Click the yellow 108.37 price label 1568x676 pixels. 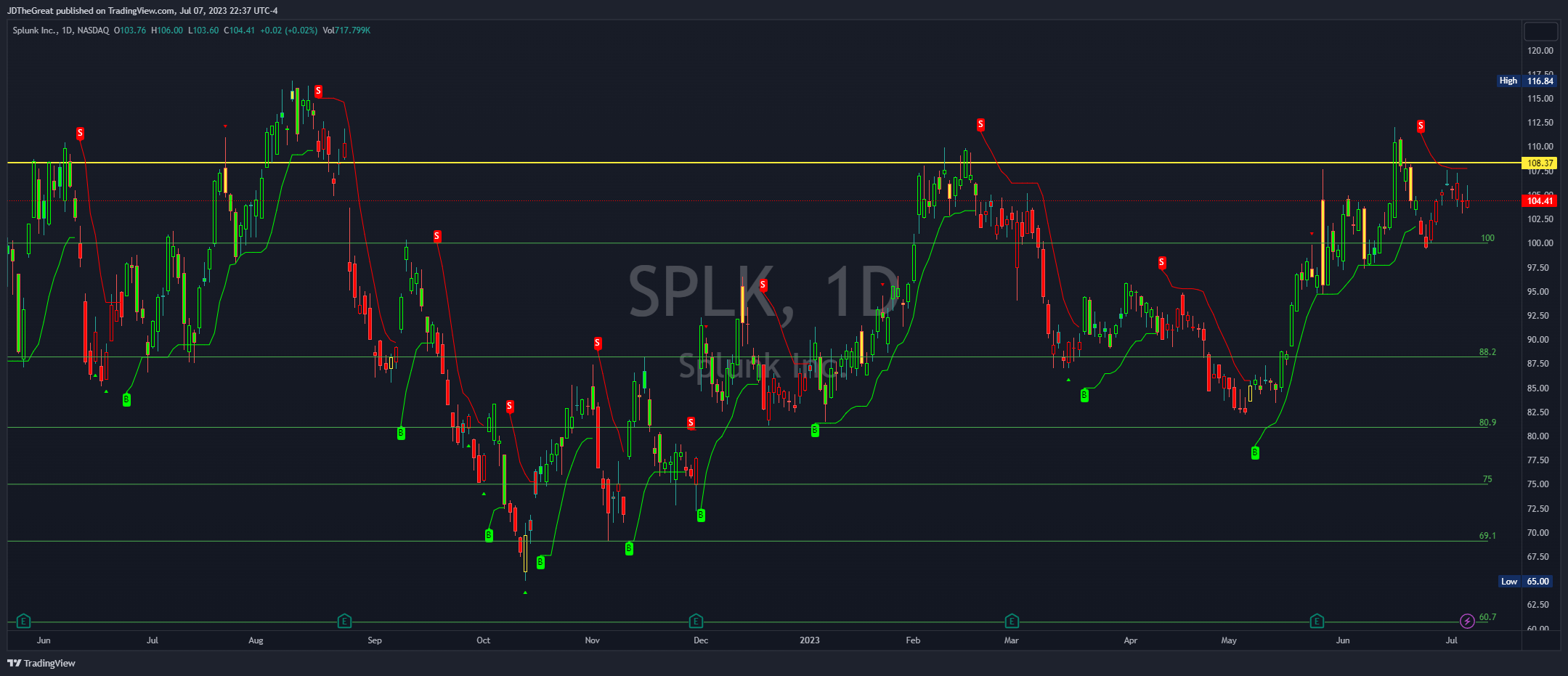1540,163
